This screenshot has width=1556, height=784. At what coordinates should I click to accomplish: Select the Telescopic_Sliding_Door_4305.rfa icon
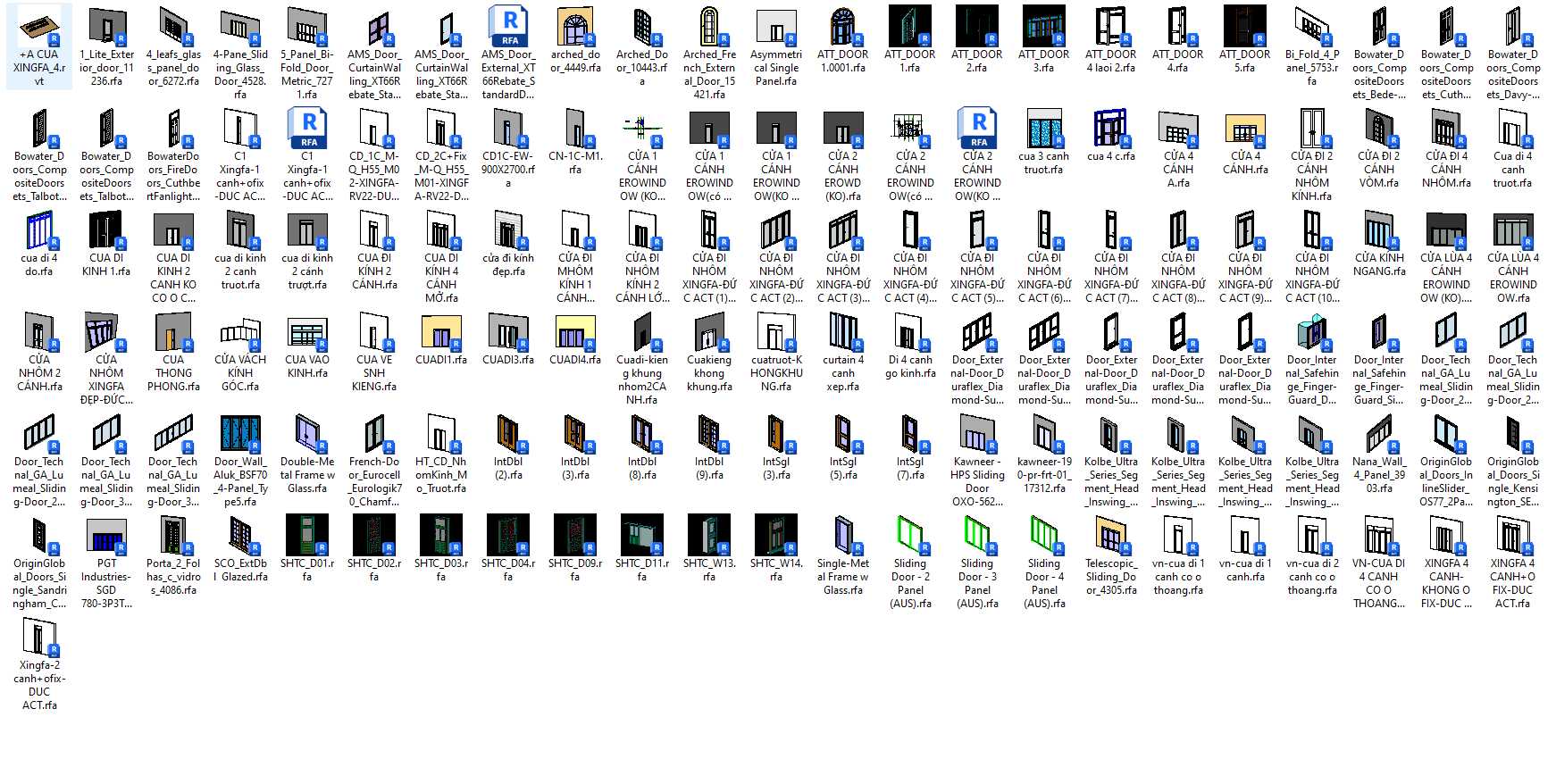[1111, 535]
